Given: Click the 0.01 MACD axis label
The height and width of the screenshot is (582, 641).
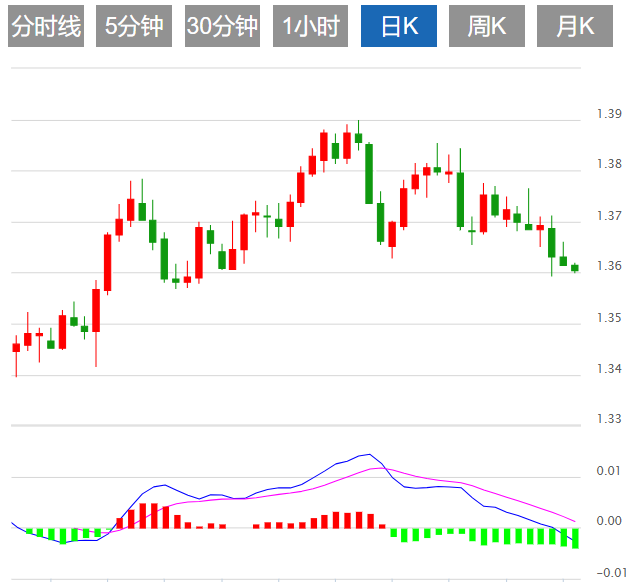Looking at the screenshot, I should coord(609,471).
